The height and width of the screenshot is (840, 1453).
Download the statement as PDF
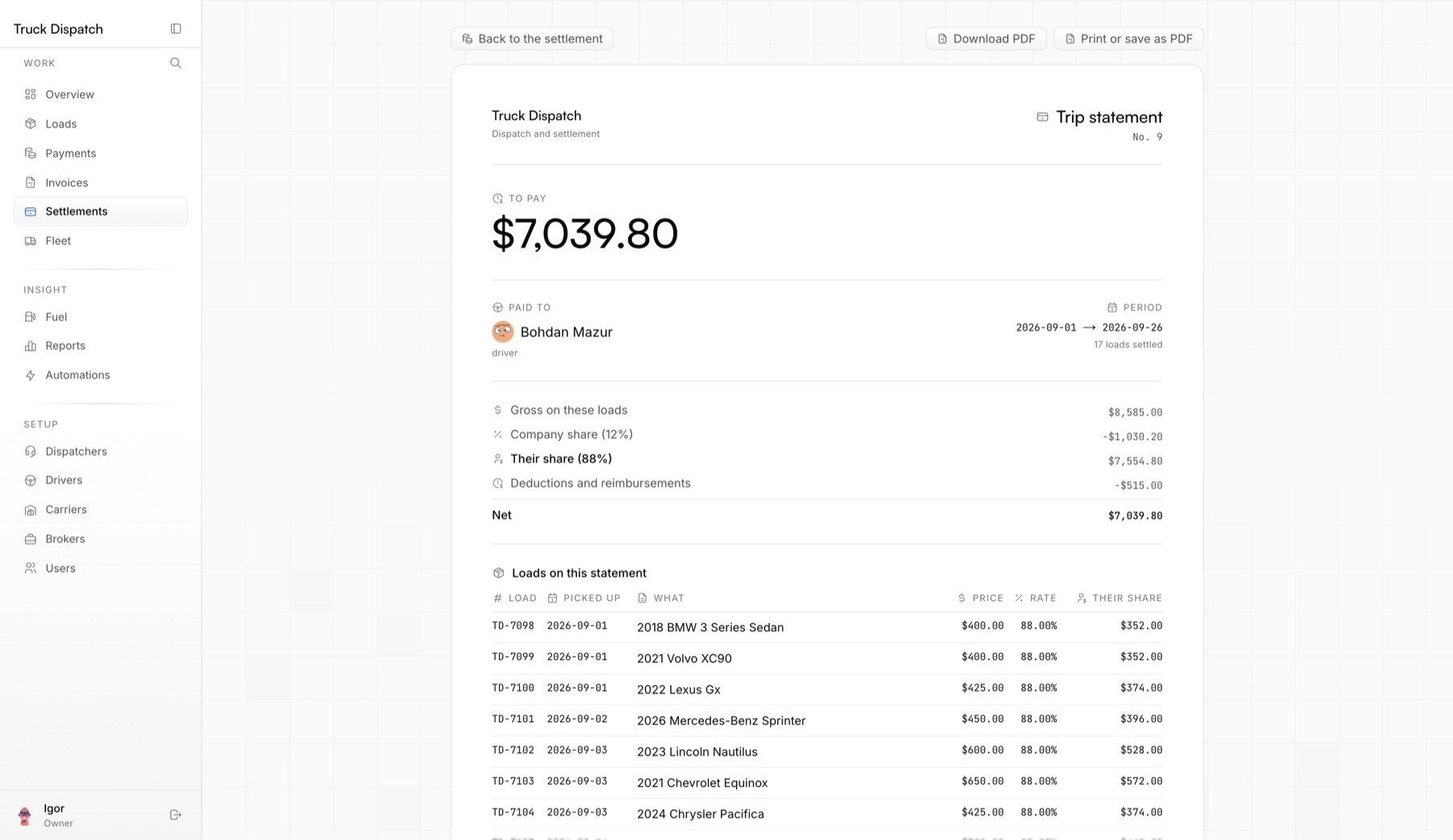pos(986,39)
